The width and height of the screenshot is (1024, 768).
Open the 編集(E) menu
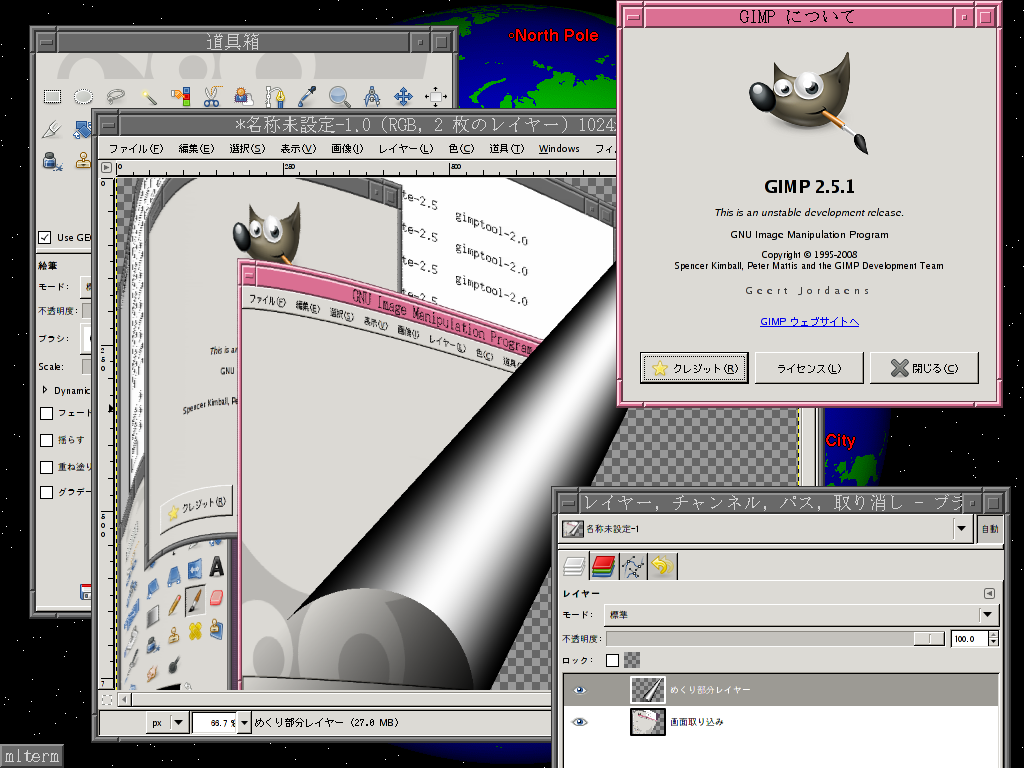pos(197,149)
